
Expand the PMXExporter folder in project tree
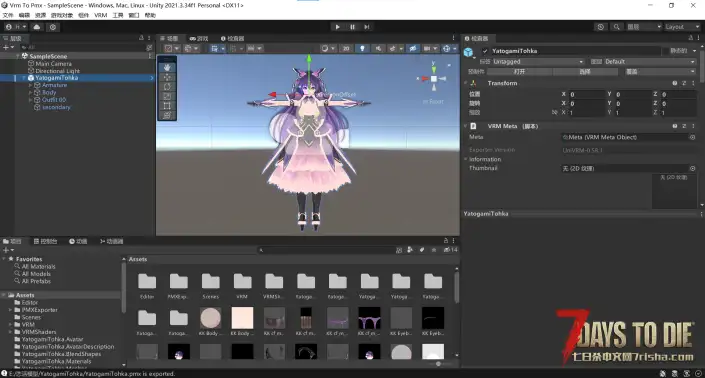[x=10, y=310]
